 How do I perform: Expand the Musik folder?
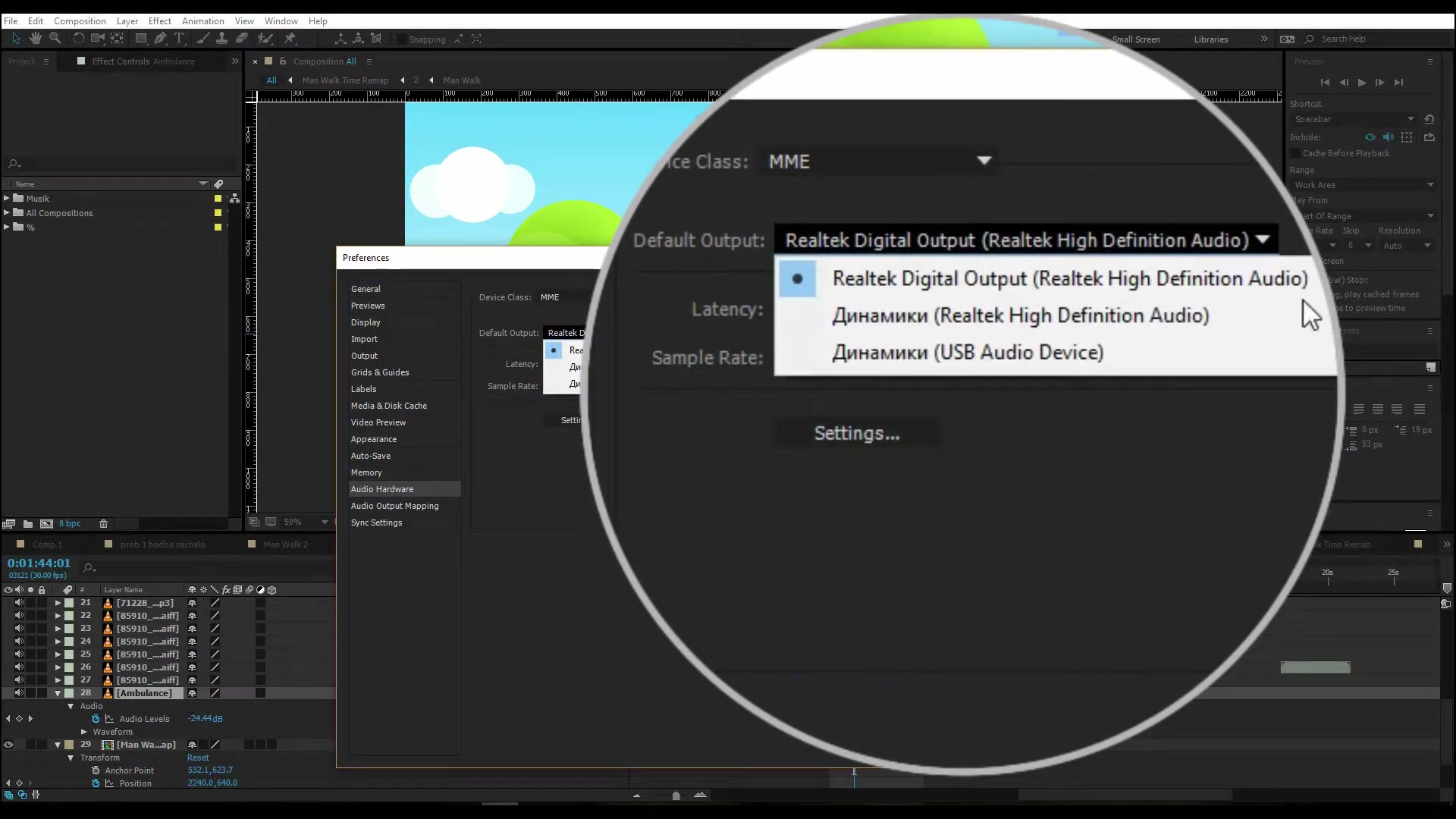(7, 199)
